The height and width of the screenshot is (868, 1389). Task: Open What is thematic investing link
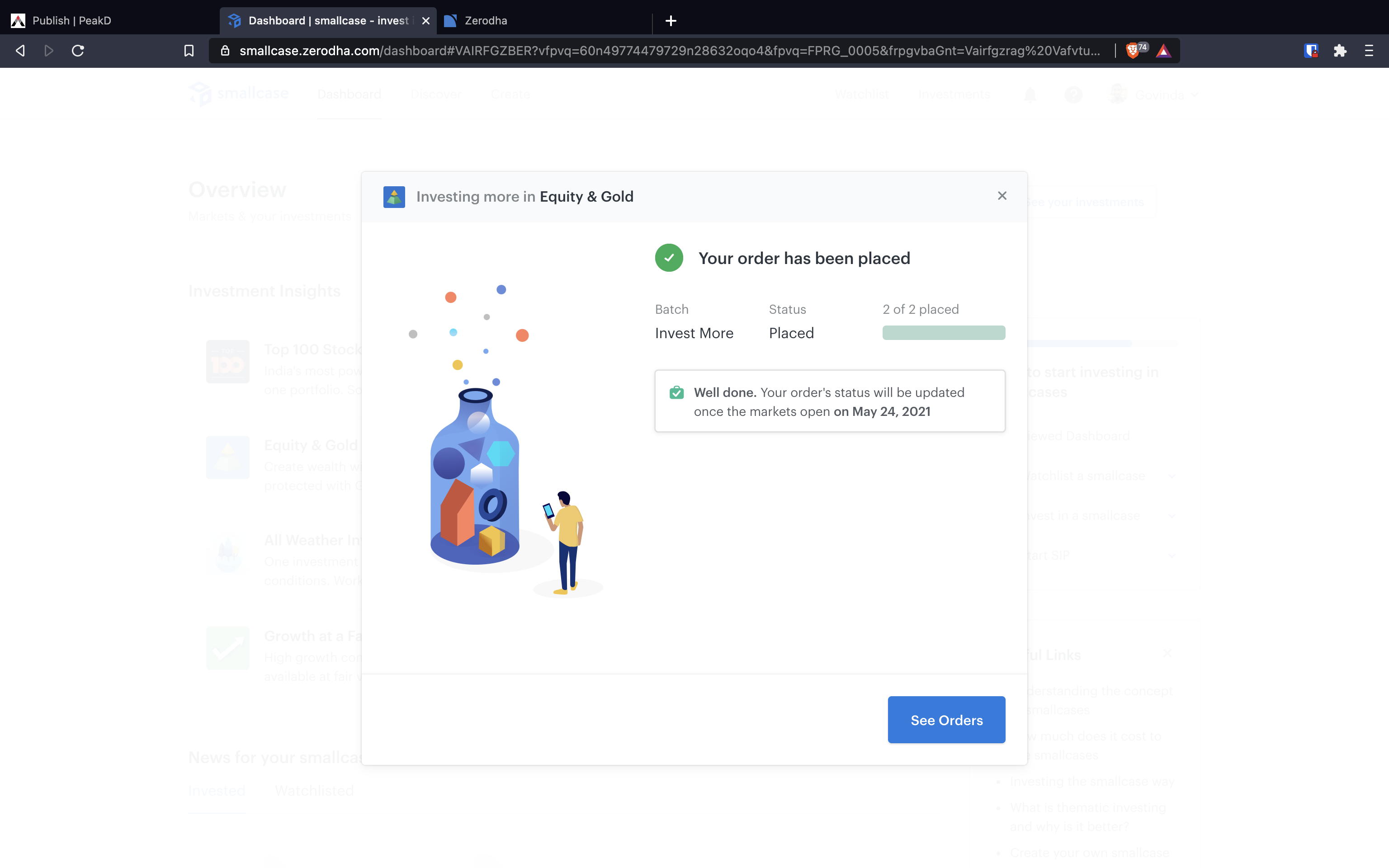[1088, 817]
